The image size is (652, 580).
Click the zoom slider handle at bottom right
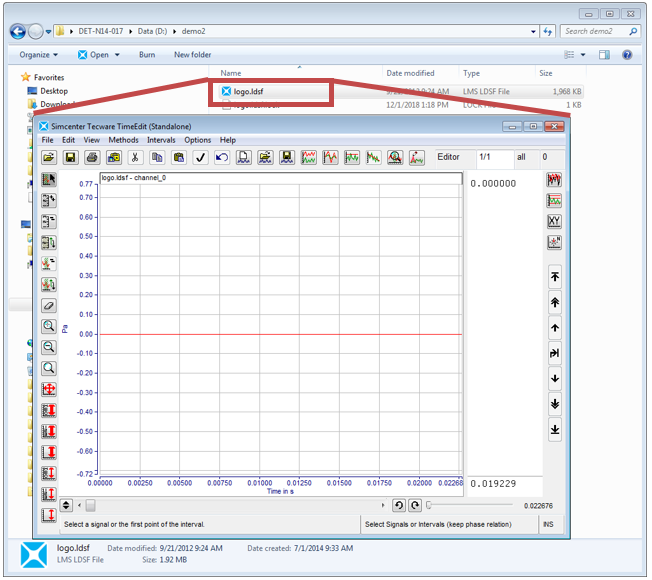click(429, 506)
